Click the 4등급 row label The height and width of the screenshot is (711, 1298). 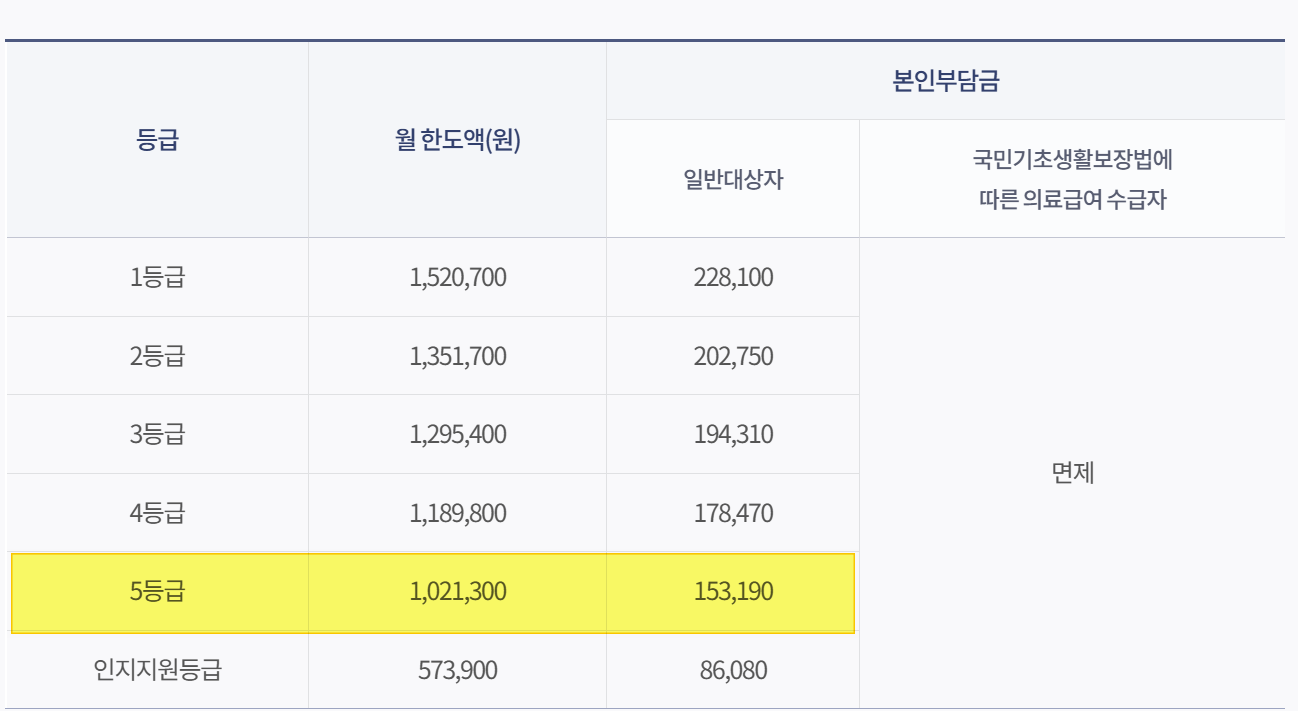tap(156, 511)
